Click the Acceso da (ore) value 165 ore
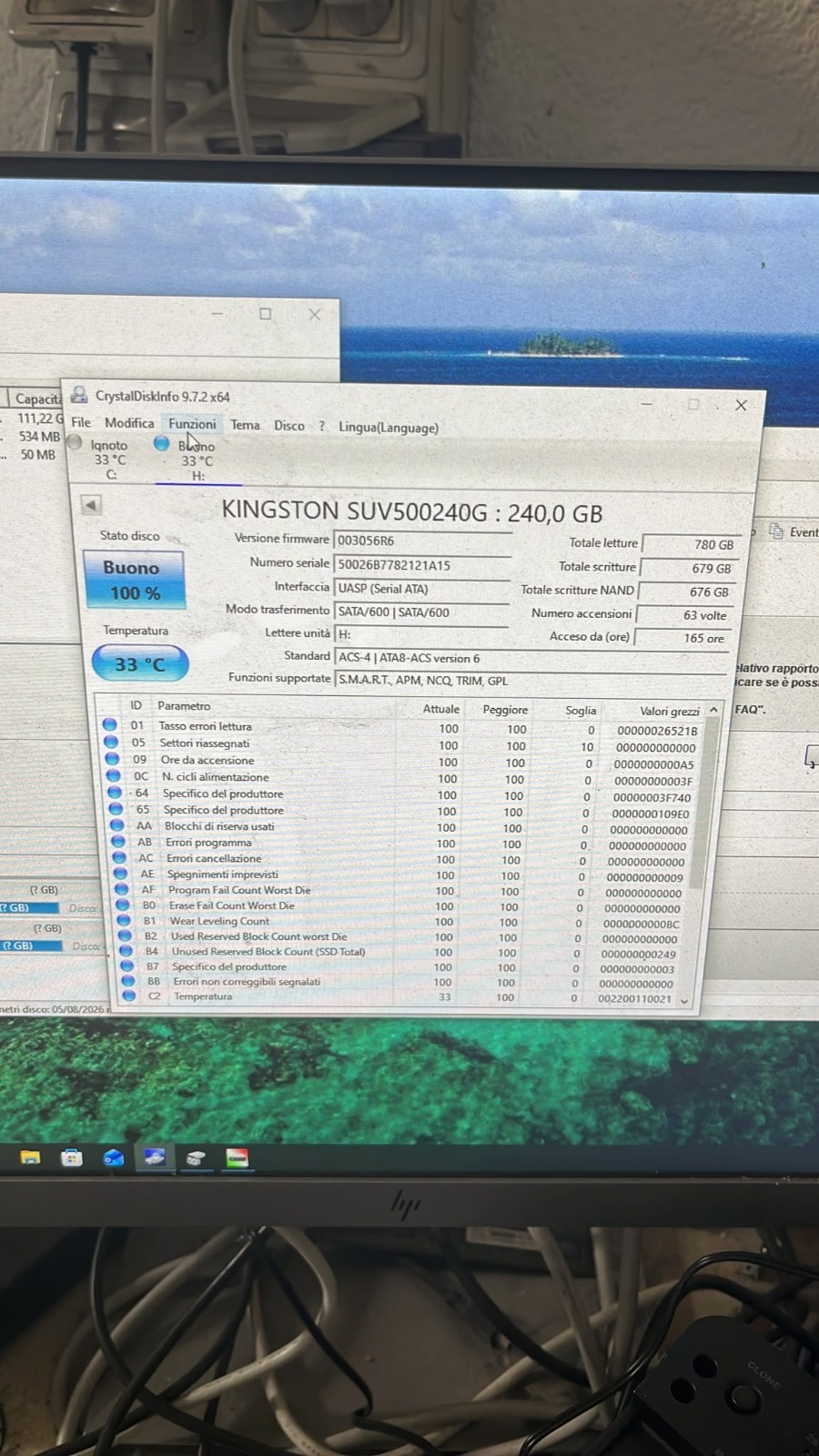The image size is (819, 1456). (682, 638)
